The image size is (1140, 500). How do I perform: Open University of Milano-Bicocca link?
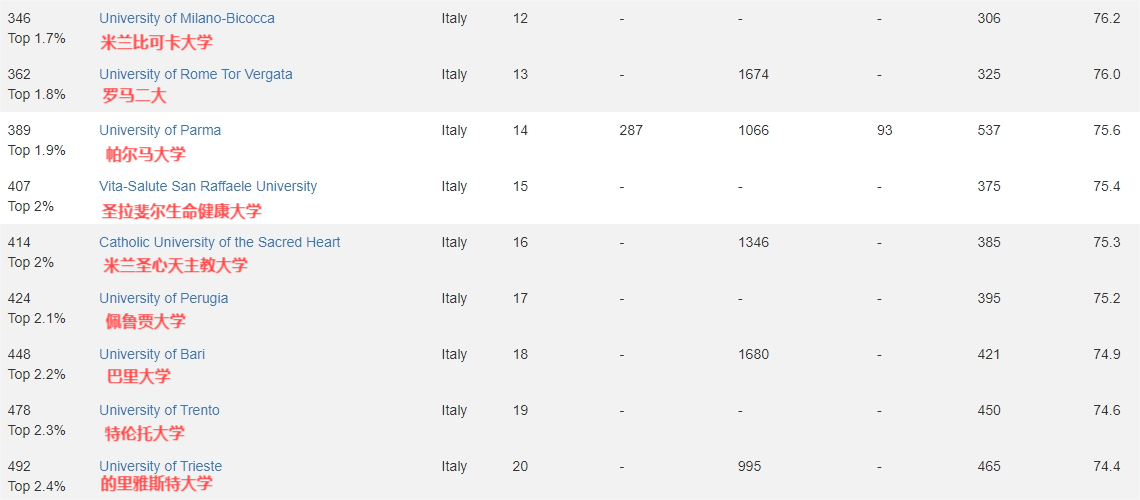pyautogui.click(x=187, y=18)
